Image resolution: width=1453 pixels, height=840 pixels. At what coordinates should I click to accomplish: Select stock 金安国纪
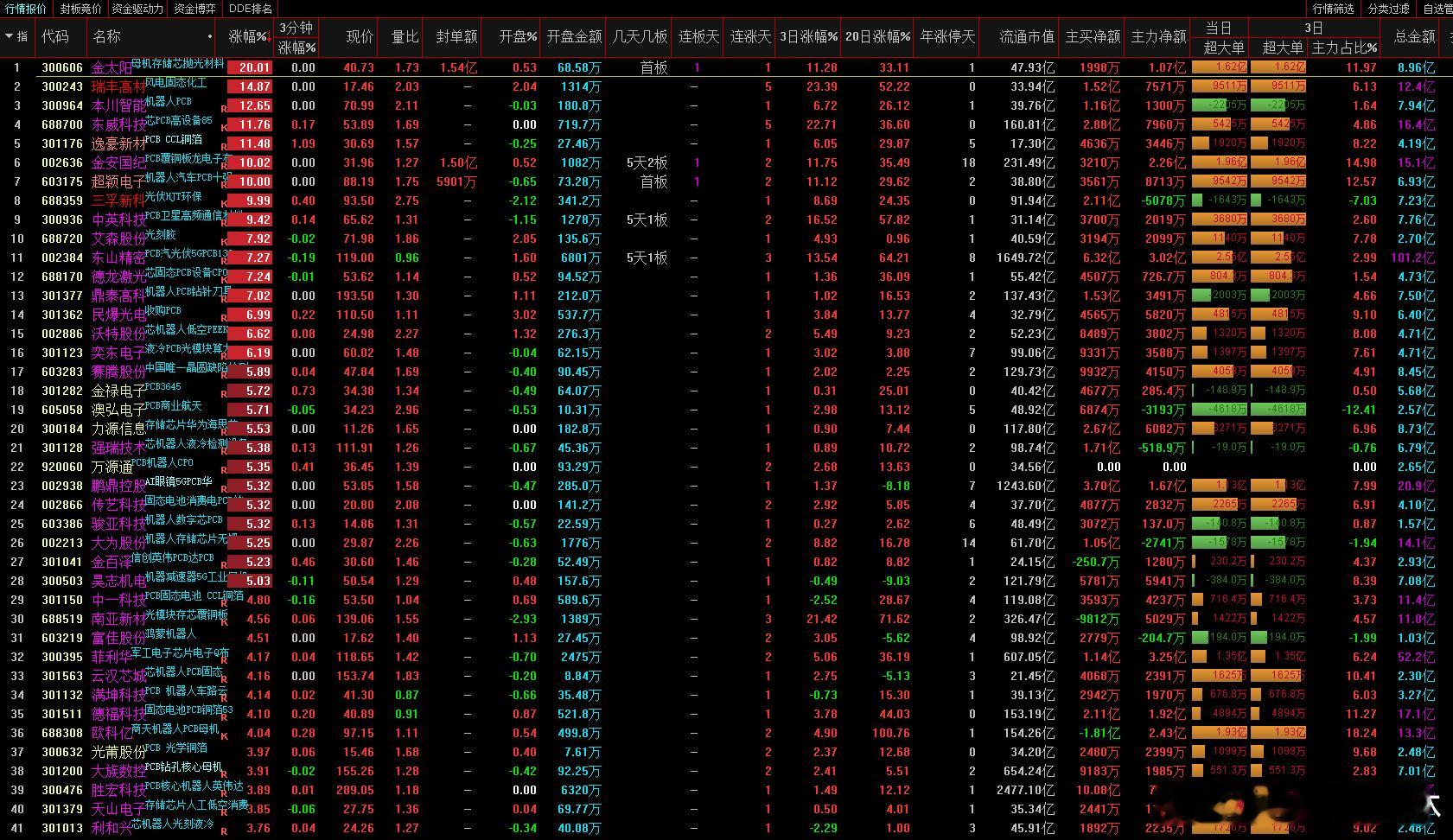pyautogui.click(x=118, y=162)
